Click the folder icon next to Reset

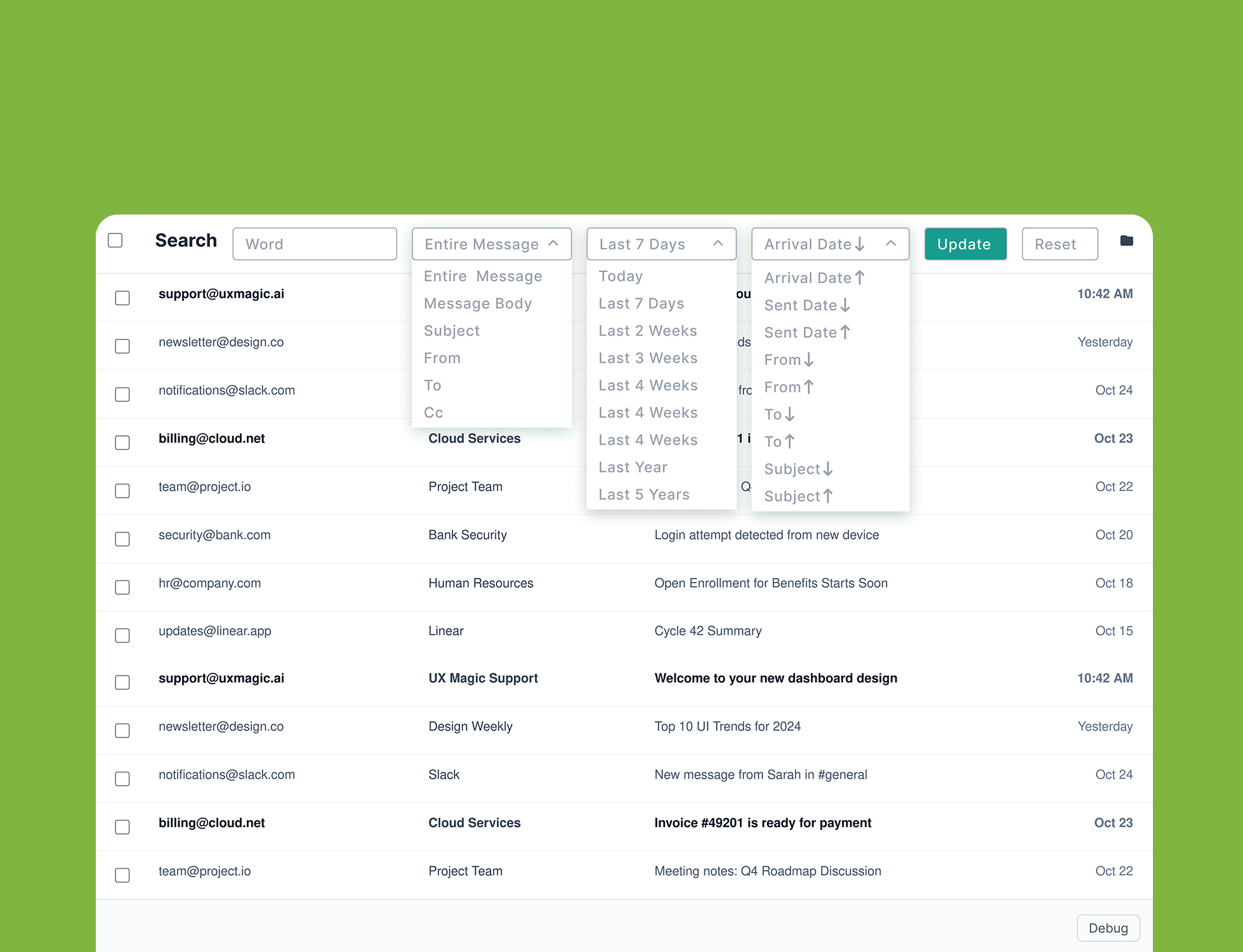coord(1126,241)
